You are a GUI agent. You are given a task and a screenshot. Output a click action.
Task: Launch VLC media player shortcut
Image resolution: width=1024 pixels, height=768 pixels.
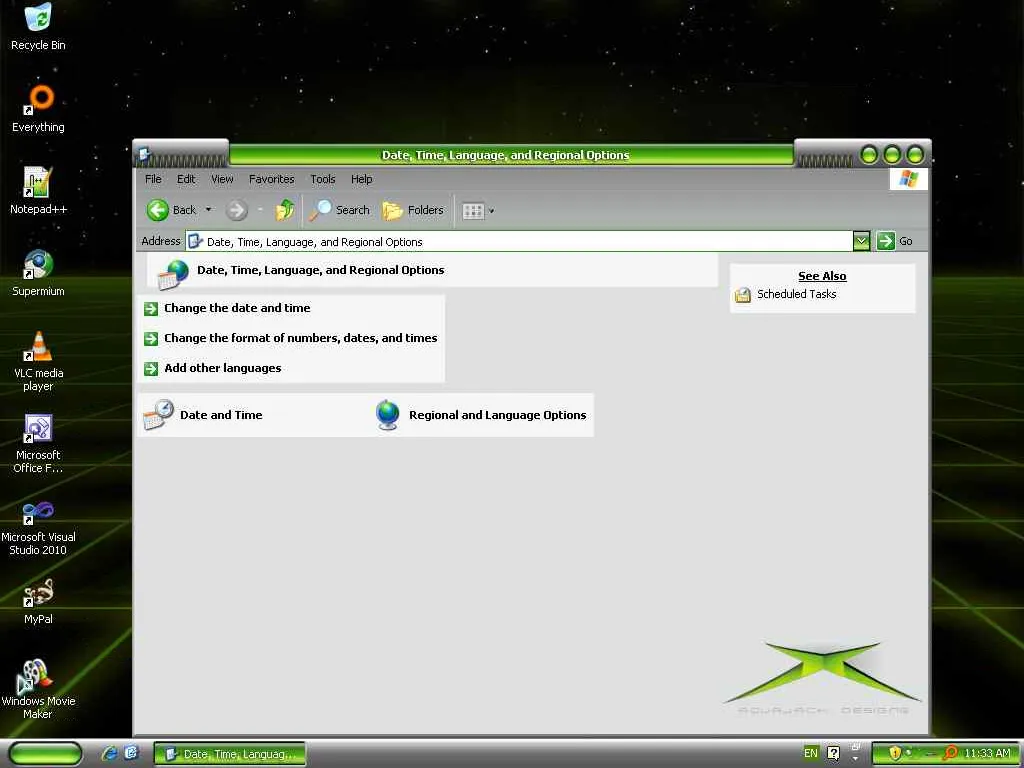pyautogui.click(x=38, y=361)
